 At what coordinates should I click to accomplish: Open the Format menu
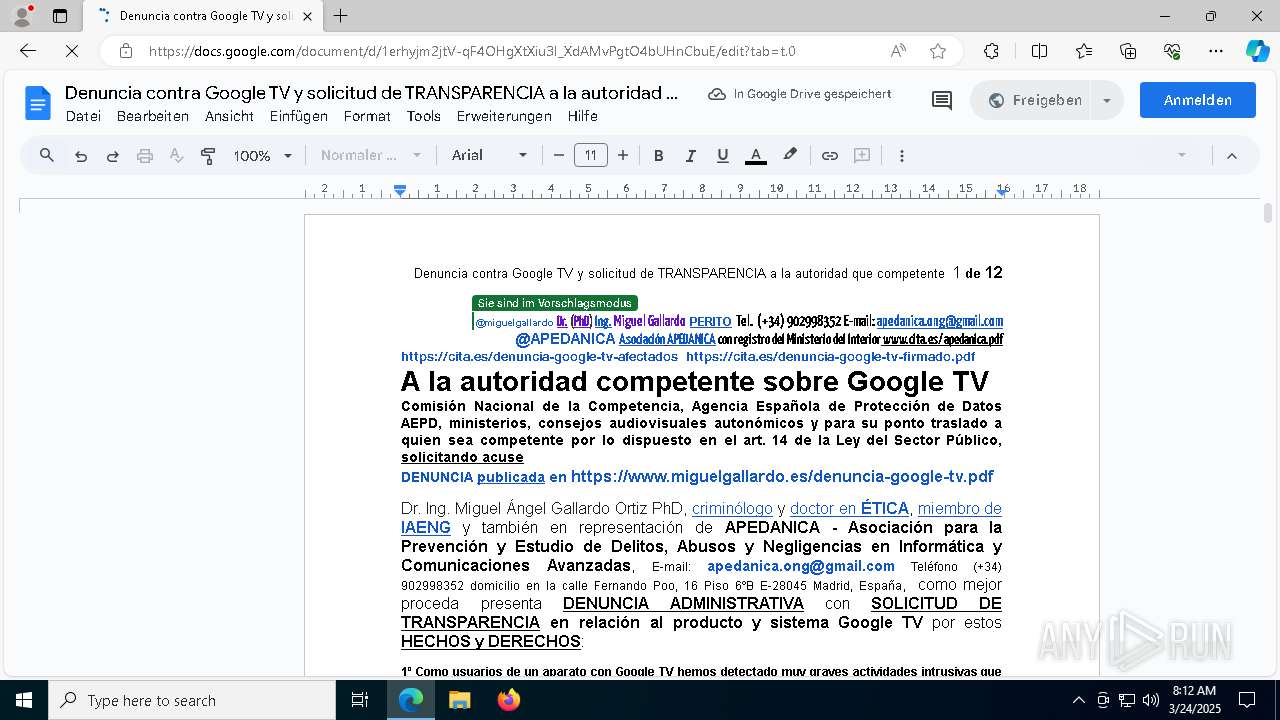[x=367, y=116]
